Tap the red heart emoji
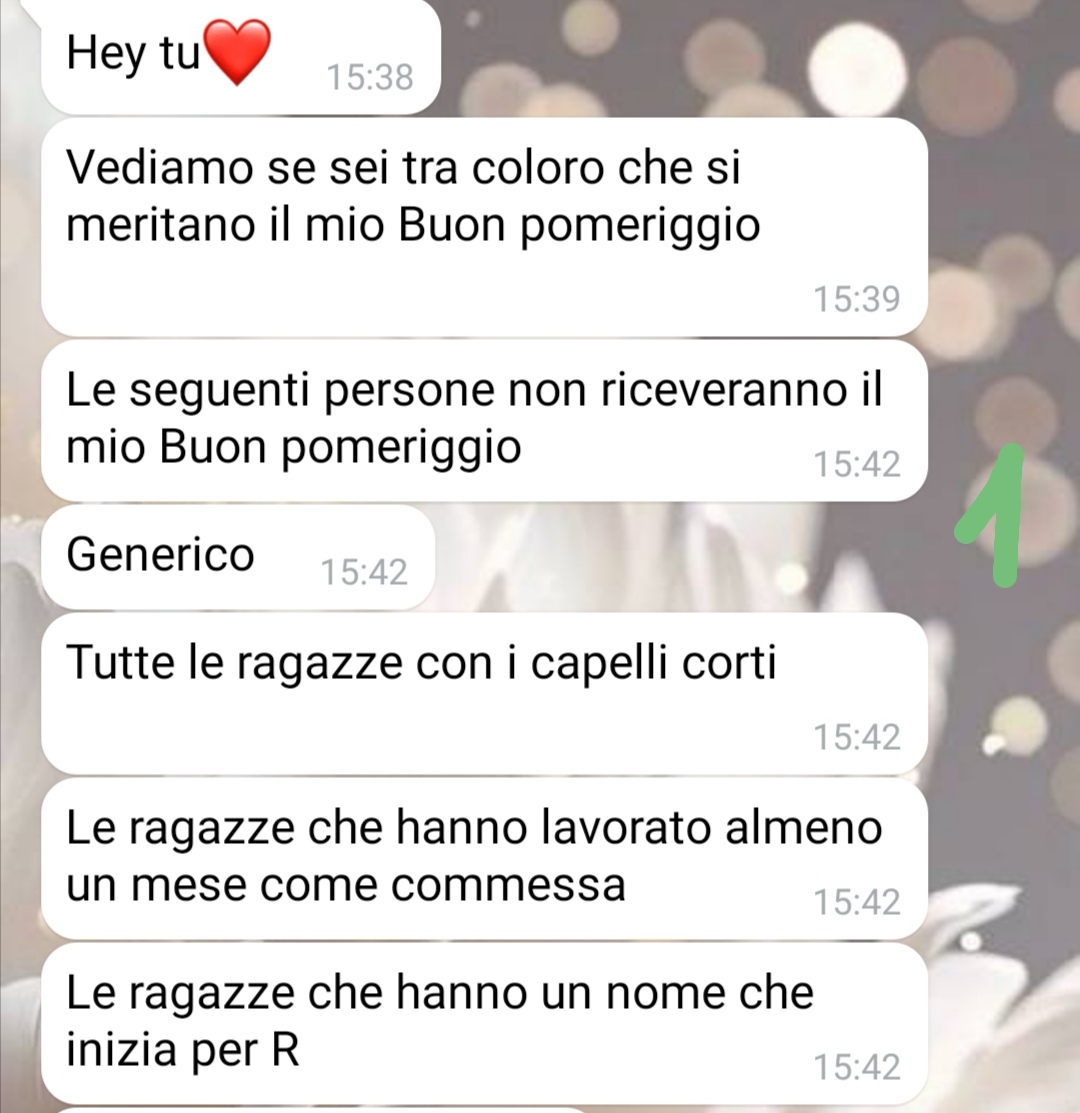Image resolution: width=1080 pixels, height=1113 pixels. (237, 53)
